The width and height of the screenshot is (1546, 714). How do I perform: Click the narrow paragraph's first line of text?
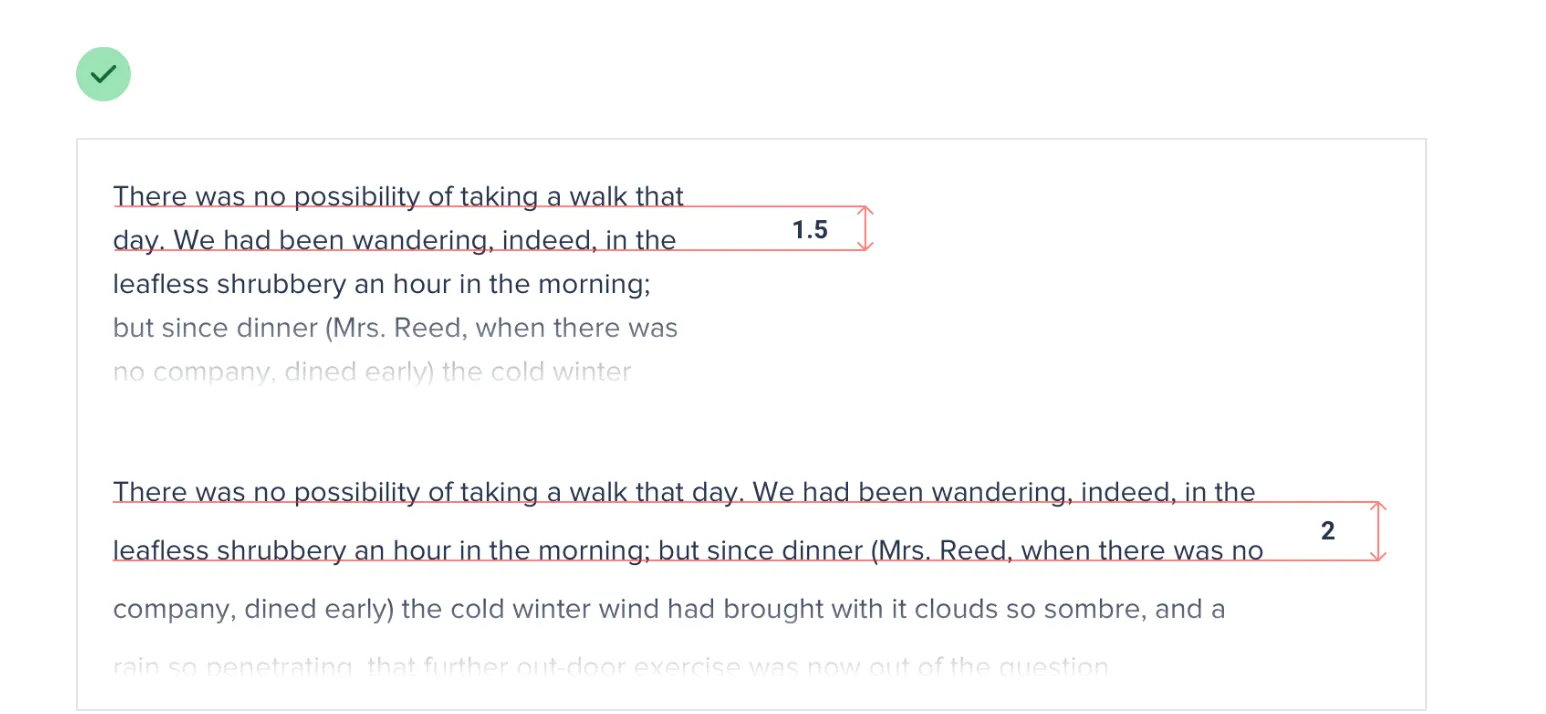398,196
